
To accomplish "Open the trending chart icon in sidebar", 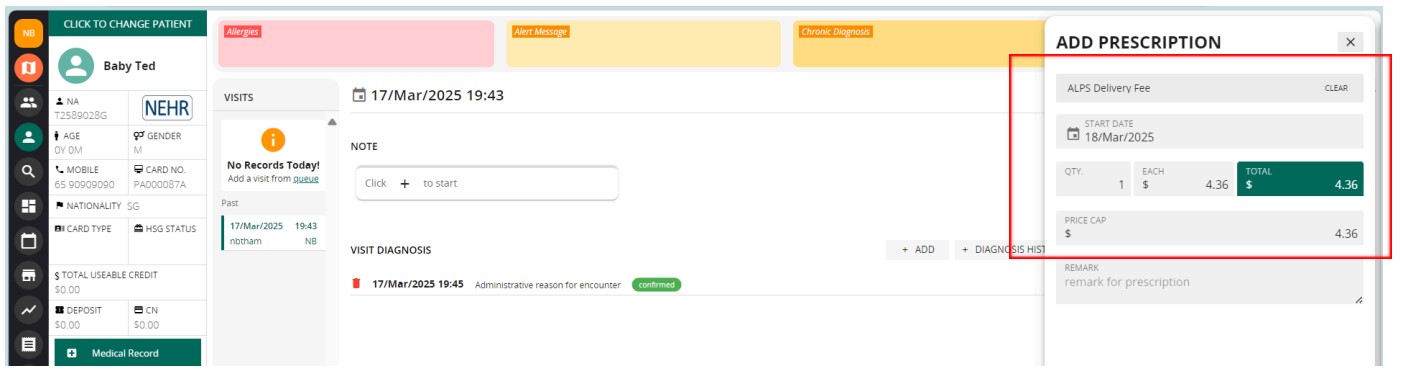I will point(29,310).
